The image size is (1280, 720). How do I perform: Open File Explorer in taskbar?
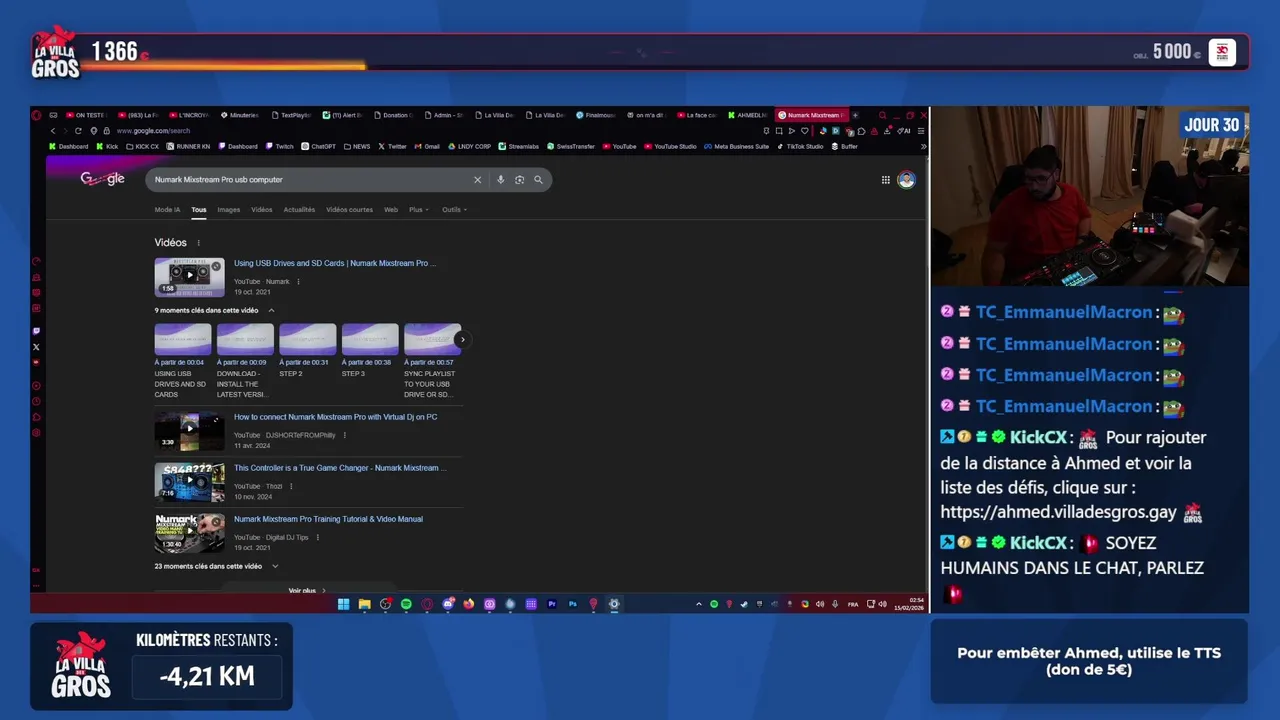tap(364, 604)
